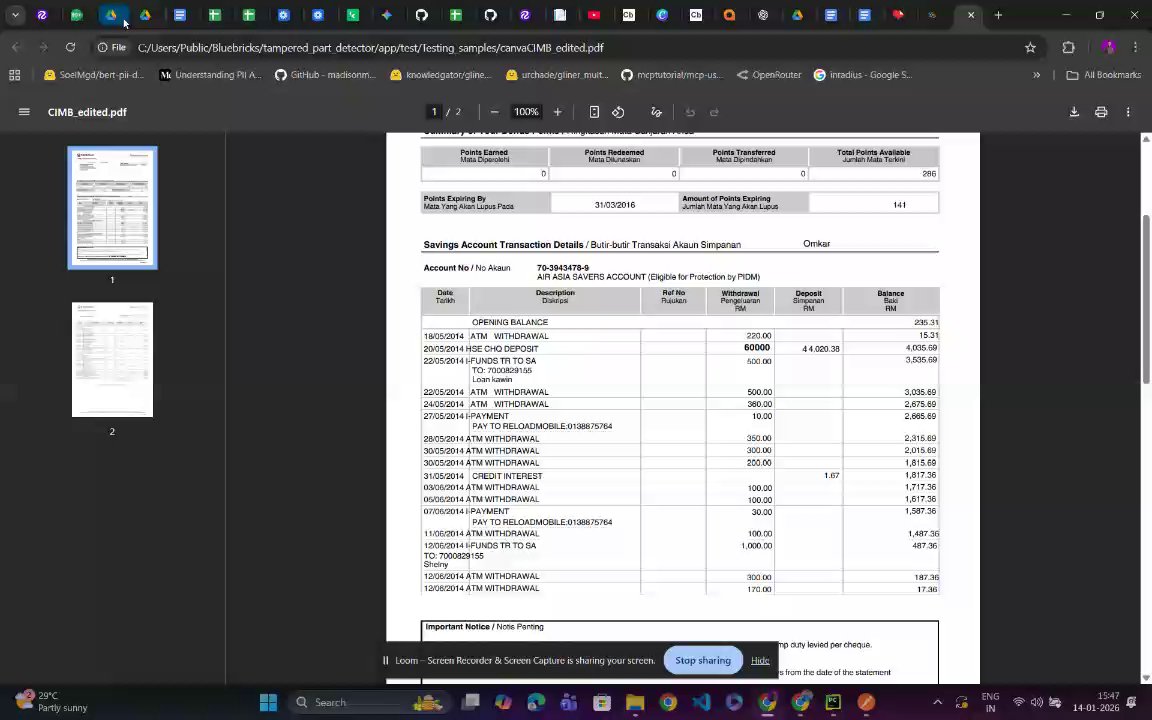Download the CIMB_edited.pdf file
The image size is (1152, 720).
pyautogui.click(x=1073, y=112)
